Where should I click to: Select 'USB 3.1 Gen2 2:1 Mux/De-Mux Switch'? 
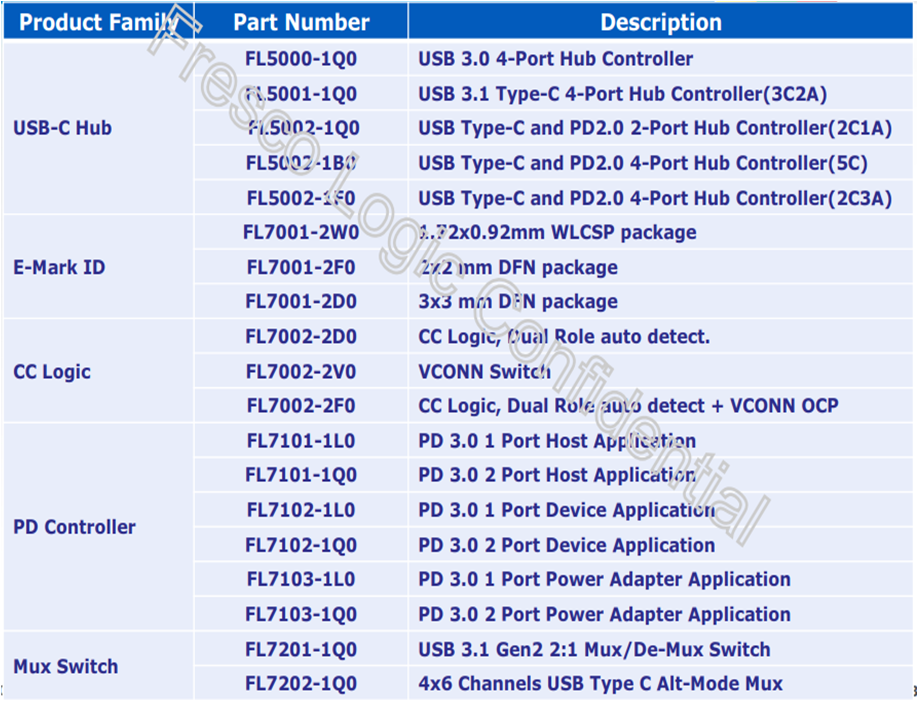click(x=594, y=649)
